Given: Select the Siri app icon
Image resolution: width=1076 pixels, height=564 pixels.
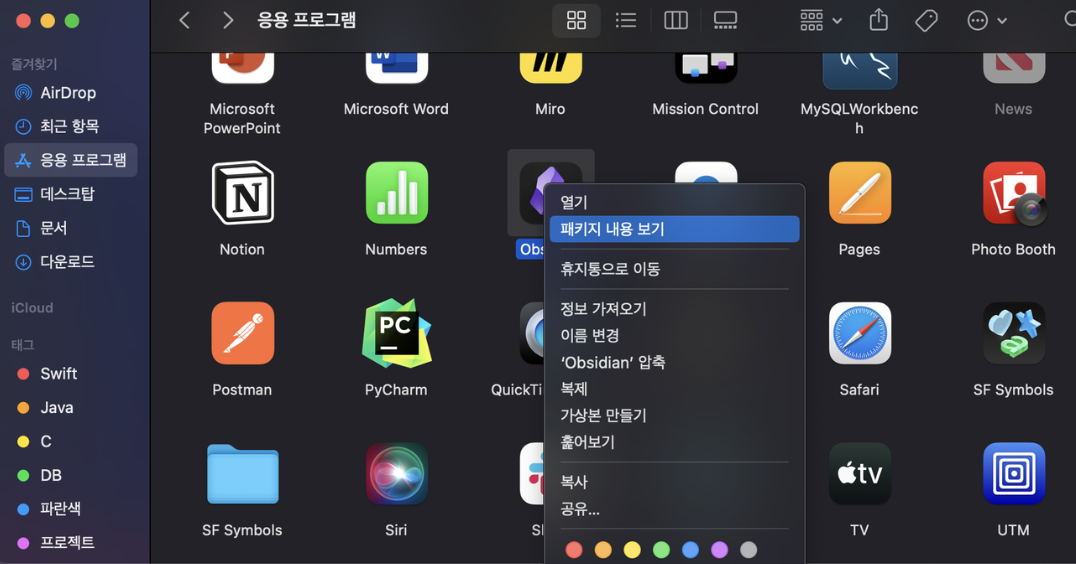Looking at the screenshot, I should point(397,474).
